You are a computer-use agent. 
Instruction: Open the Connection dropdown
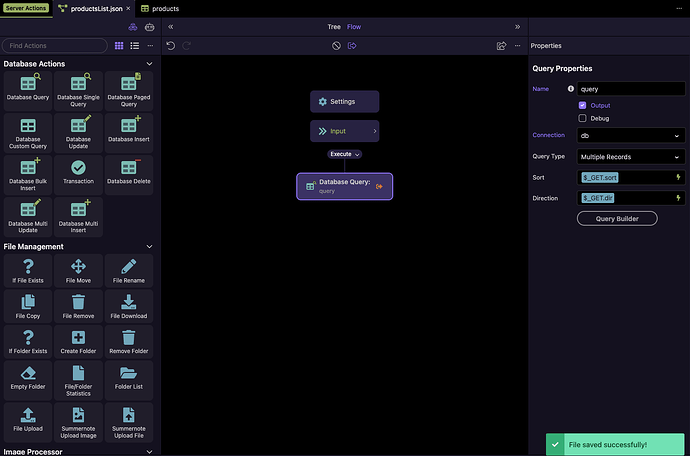coord(630,135)
